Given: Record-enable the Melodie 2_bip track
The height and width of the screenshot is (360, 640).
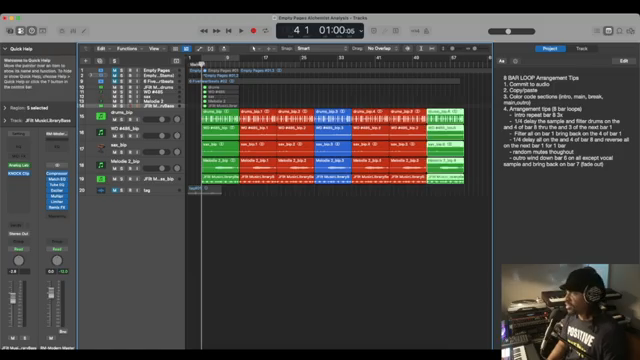Looking at the screenshot, I should click(130, 169).
